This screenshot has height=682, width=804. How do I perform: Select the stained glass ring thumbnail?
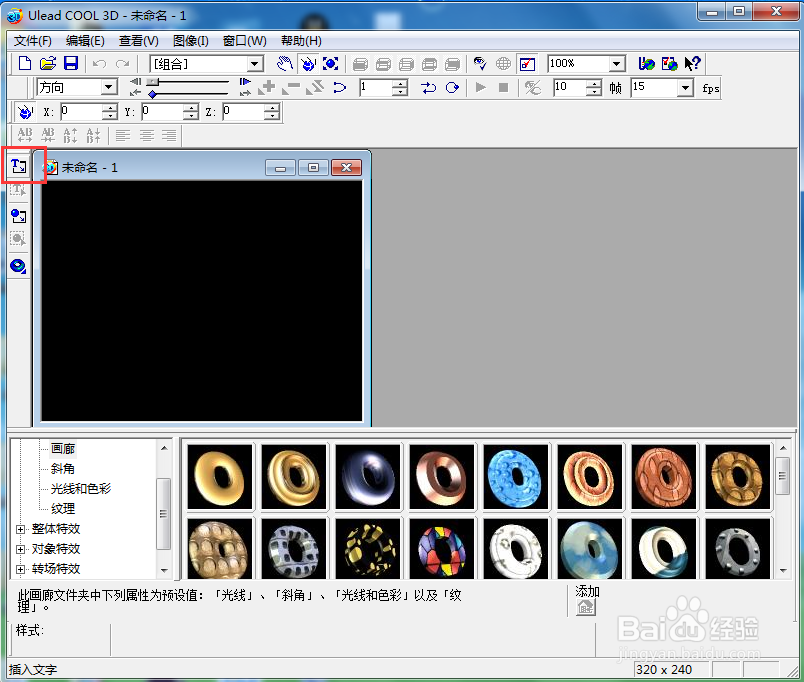click(441, 549)
